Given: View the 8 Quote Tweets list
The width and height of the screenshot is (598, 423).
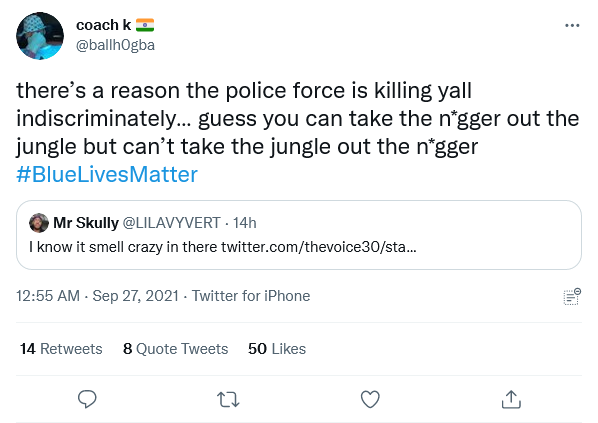Looking at the screenshot, I should click(175, 349).
